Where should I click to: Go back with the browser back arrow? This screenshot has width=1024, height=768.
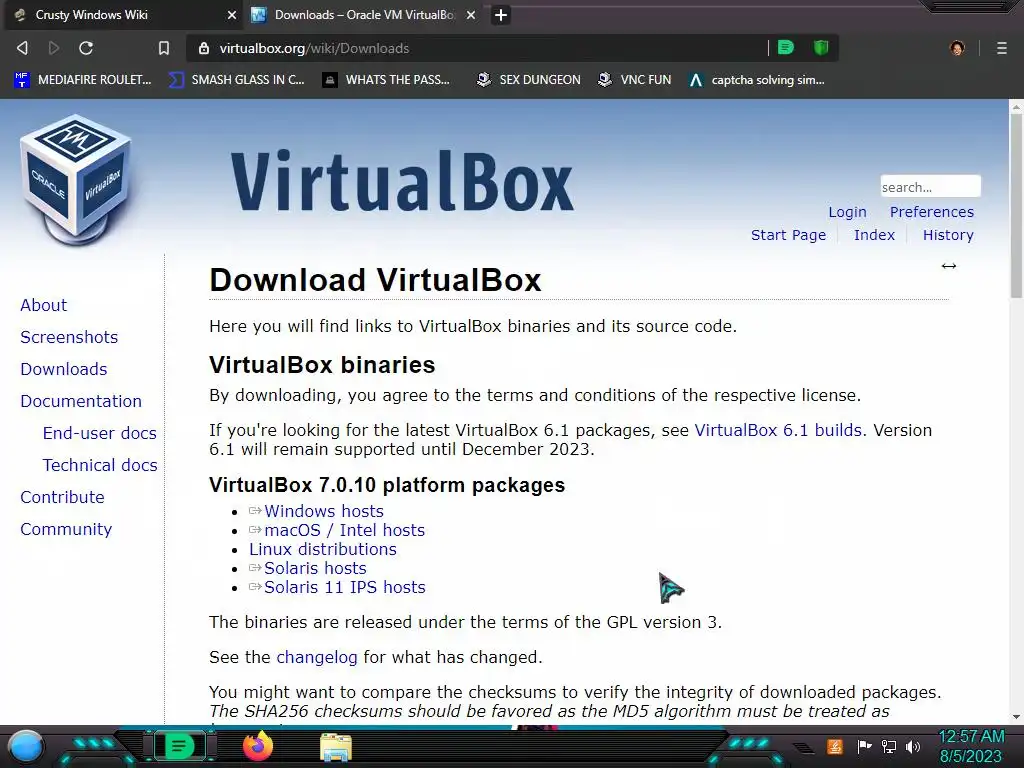point(22,48)
